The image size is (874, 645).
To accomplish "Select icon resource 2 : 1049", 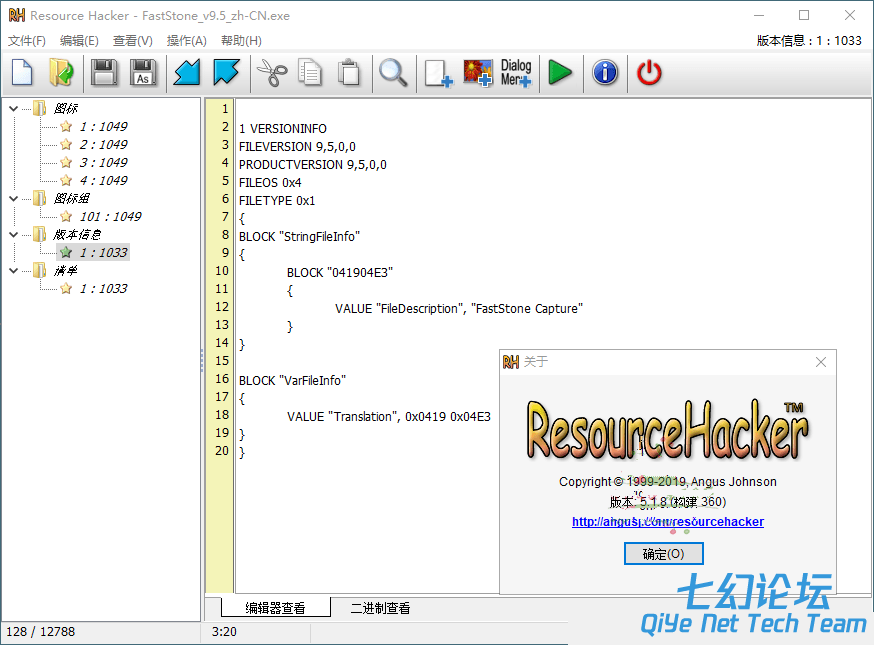I will coord(103,144).
